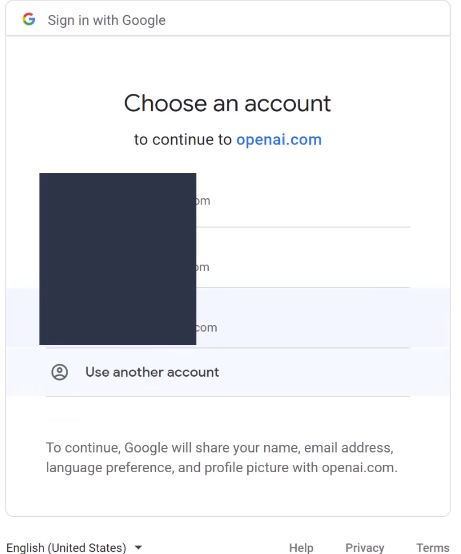Click the ".com" email ending of highlighted account
This screenshot has height=554, width=461.
[x=207, y=328]
